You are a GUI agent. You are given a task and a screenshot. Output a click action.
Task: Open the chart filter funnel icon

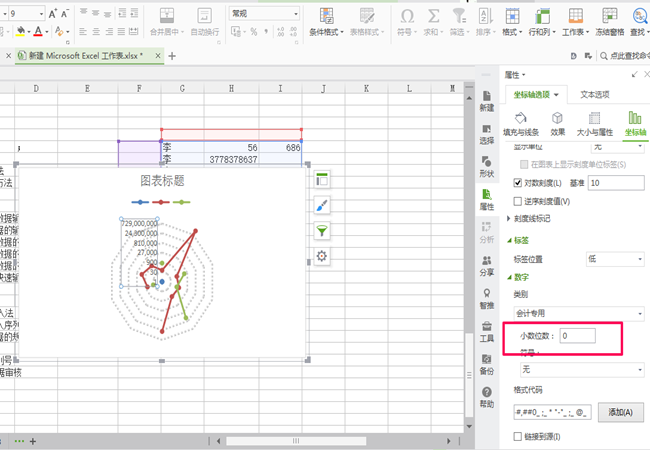[322, 231]
